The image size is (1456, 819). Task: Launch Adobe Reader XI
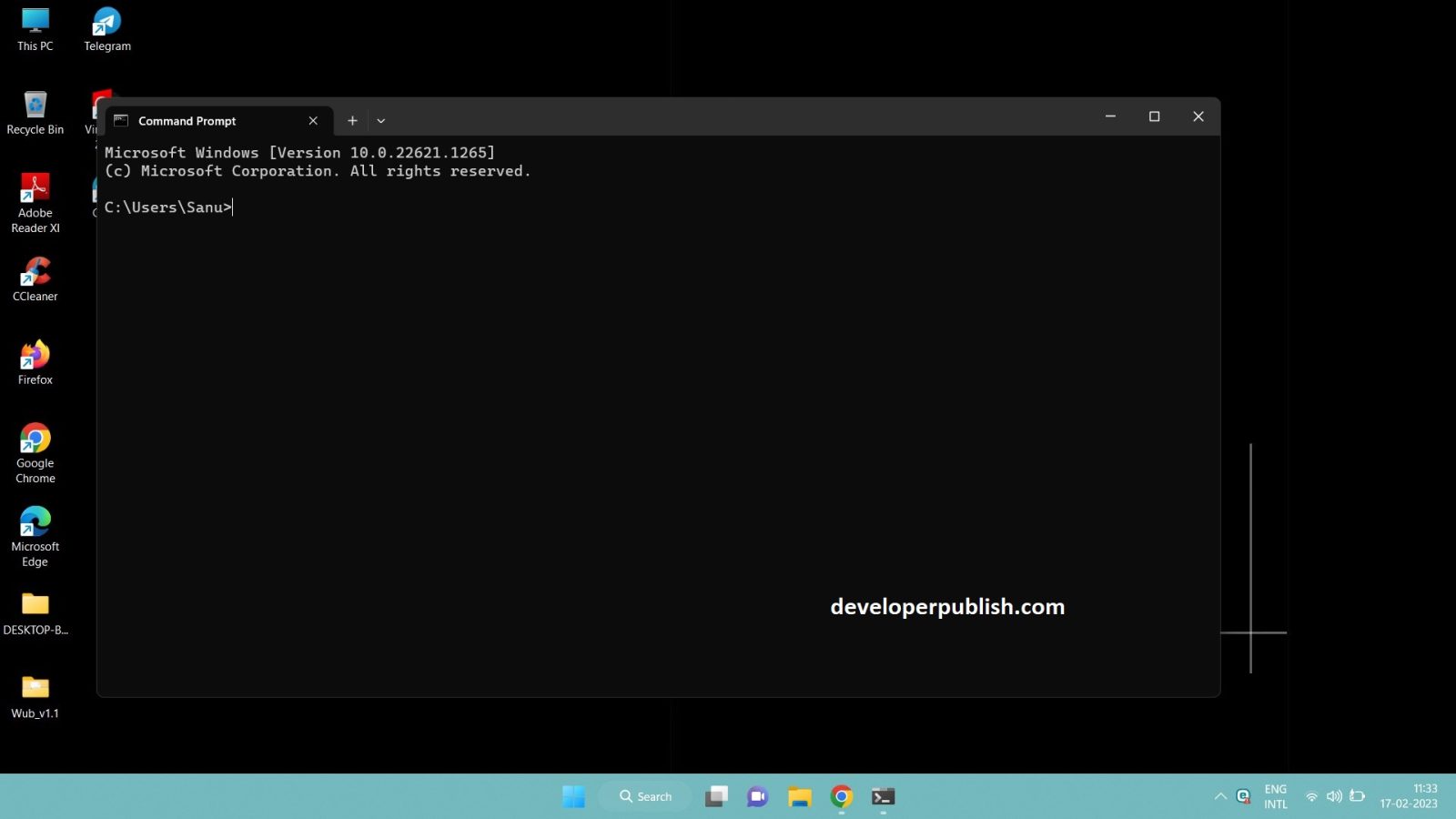[35, 187]
